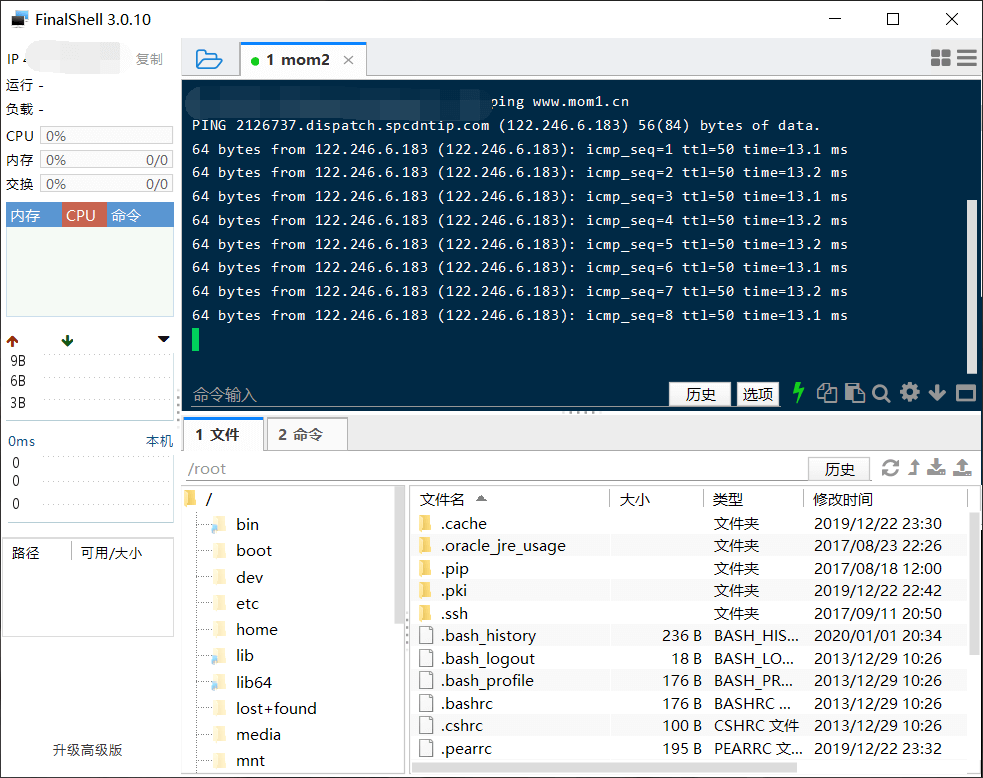
Task: Click the 复制 copy IP button
Action: point(149,59)
